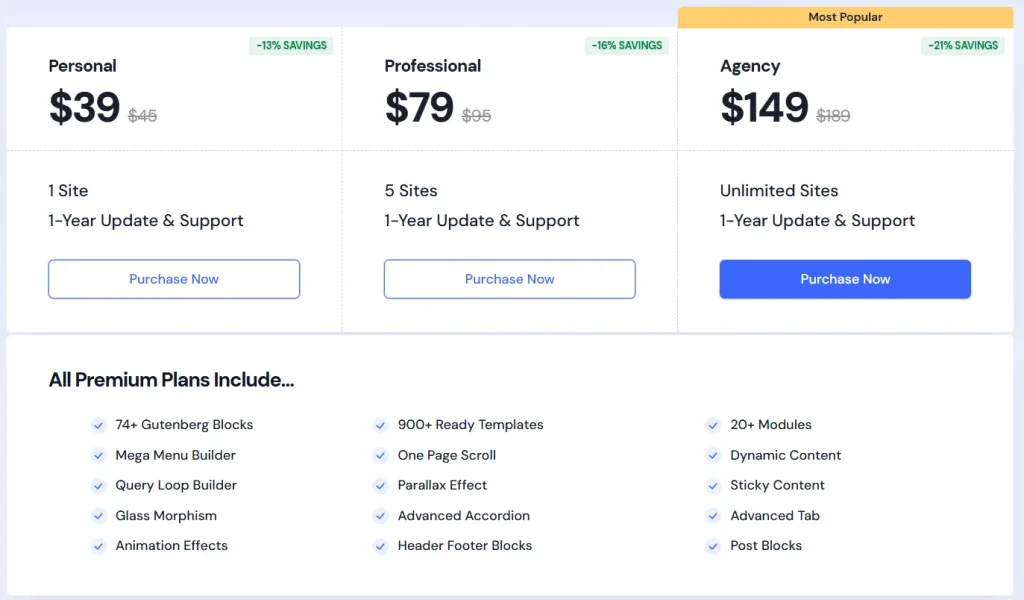Click checkmark icon beside Mega Menu Builder

[x=99, y=455]
